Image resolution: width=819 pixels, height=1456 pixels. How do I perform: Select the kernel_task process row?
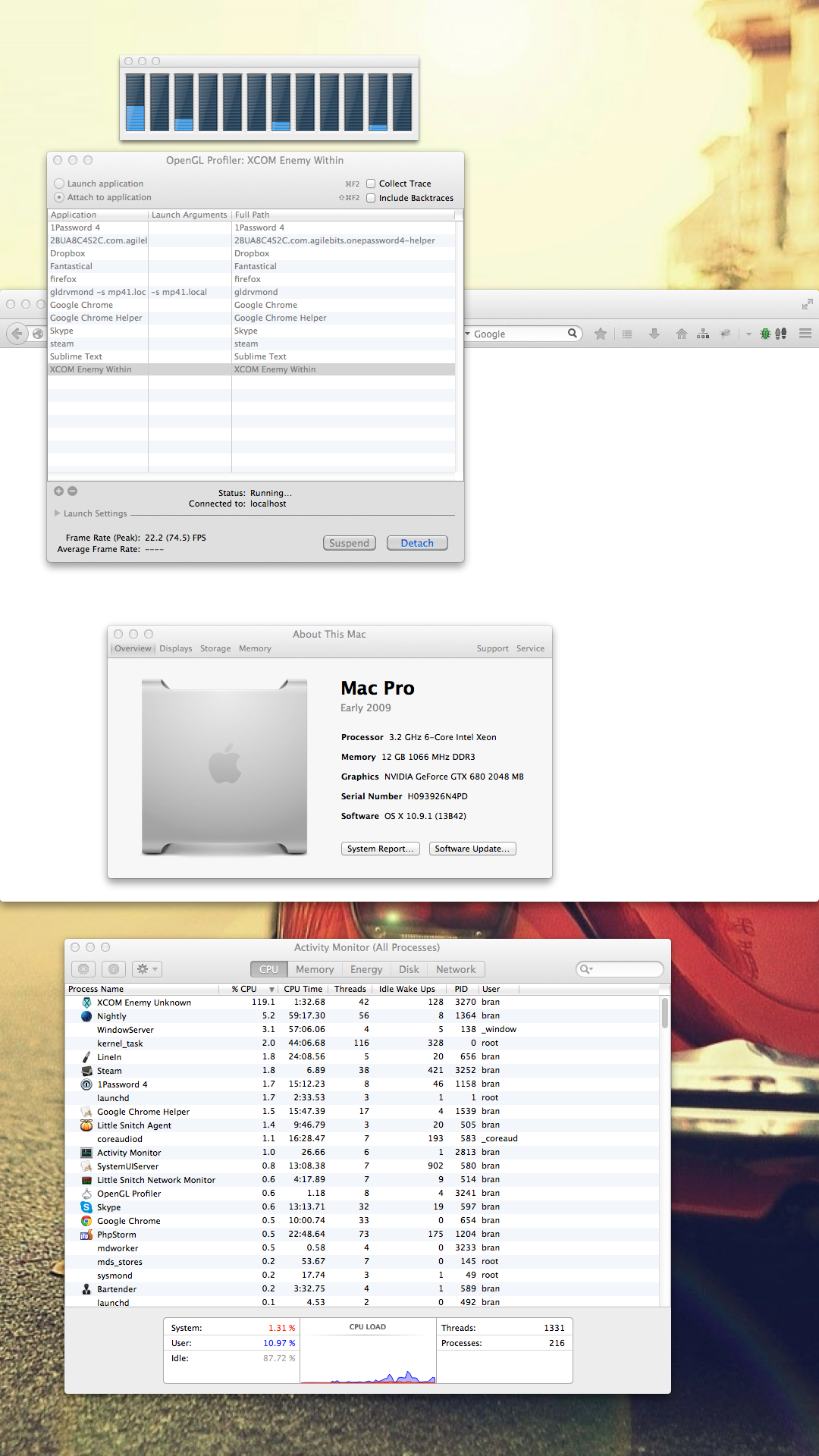(x=362, y=1043)
